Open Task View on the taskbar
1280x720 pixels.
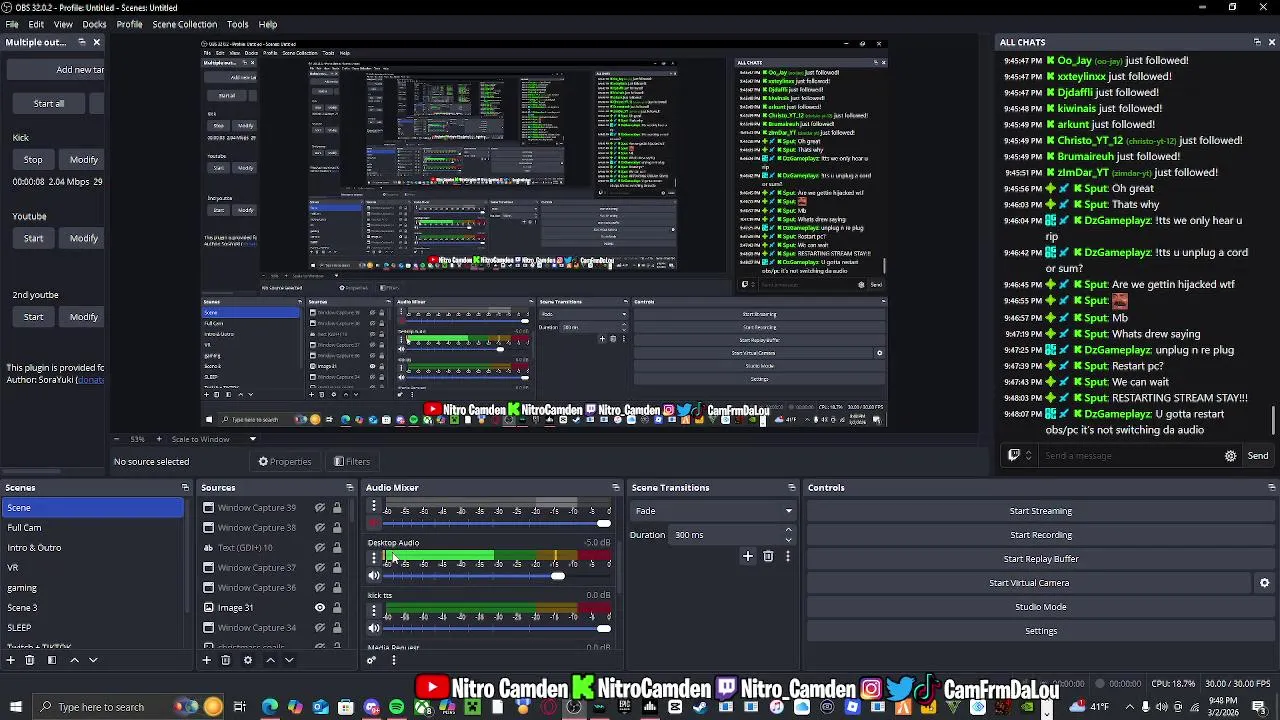pos(239,707)
